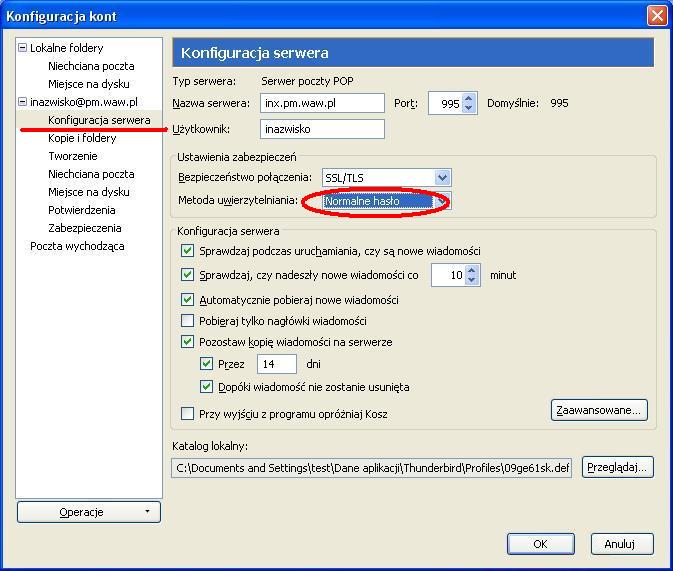
Task: Click the Nazwa serwera text field
Action: 322,103
